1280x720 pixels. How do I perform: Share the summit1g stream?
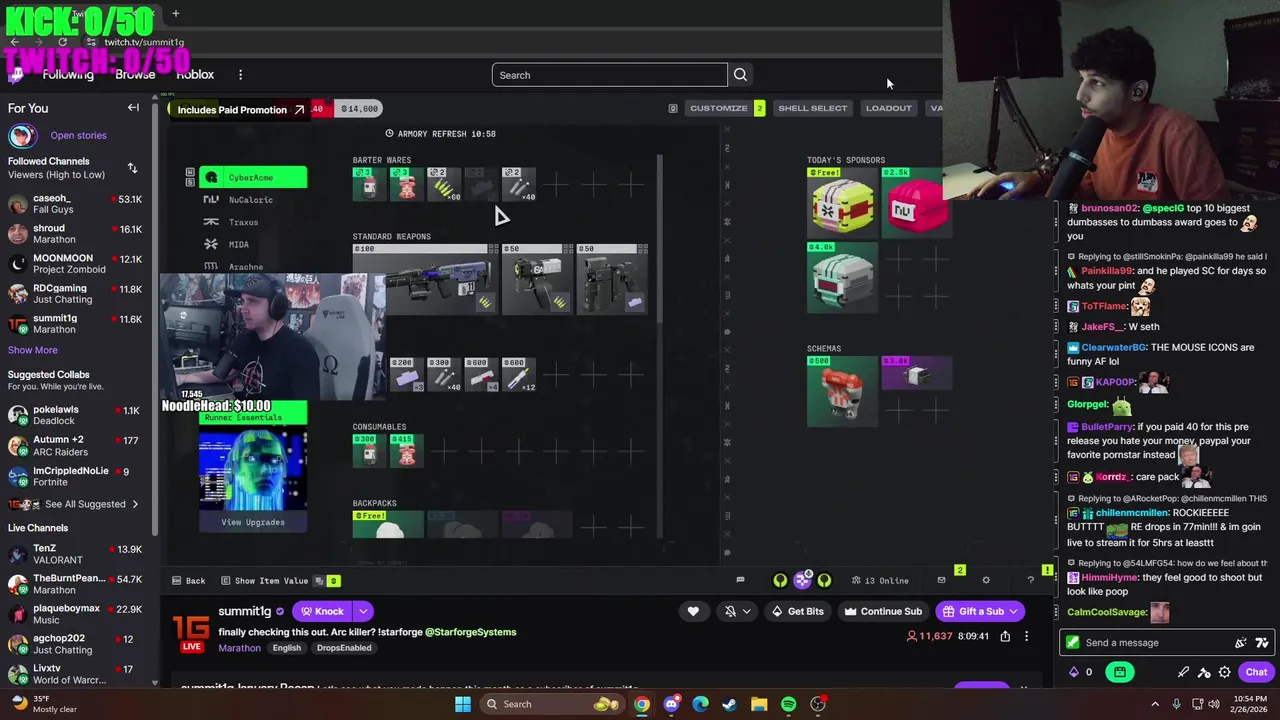[1005, 636]
